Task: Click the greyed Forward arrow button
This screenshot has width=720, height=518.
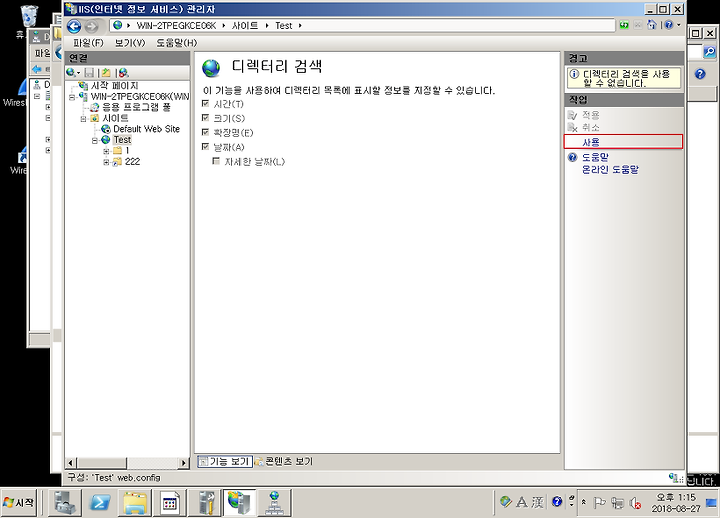Action: point(92,26)
